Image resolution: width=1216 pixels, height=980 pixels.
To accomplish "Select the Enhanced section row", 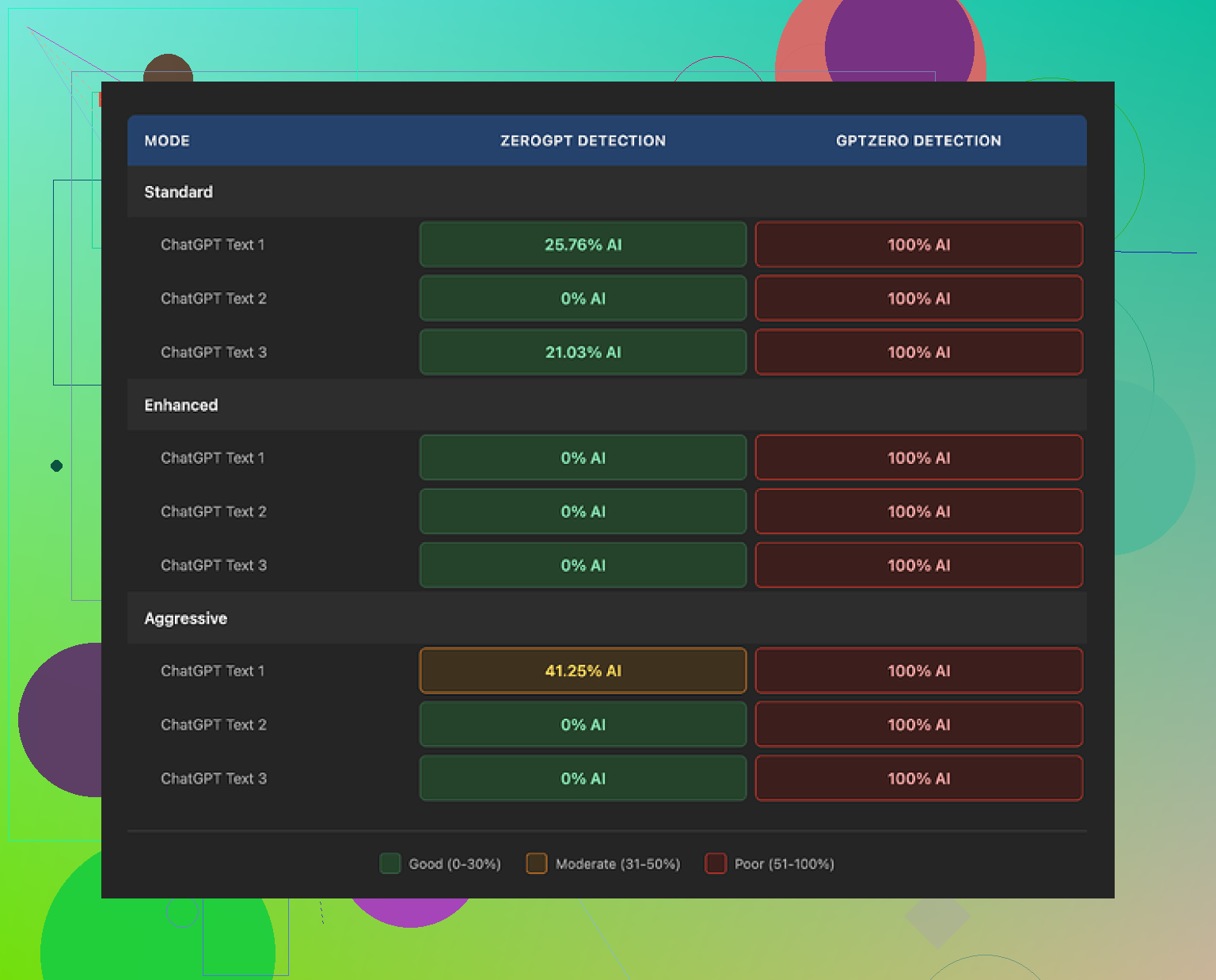I will tap(181, 405).
